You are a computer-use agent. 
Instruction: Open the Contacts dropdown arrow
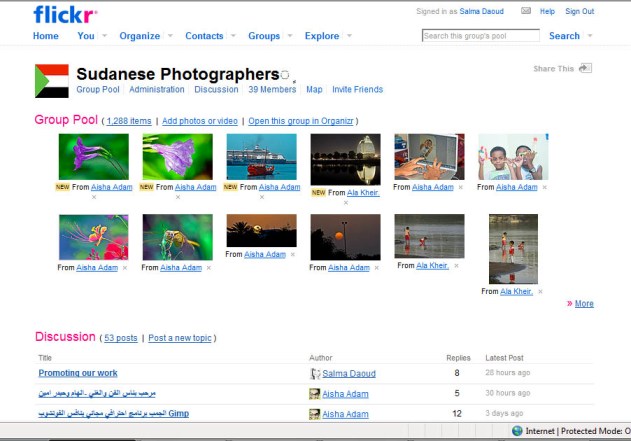coord(235,36)
